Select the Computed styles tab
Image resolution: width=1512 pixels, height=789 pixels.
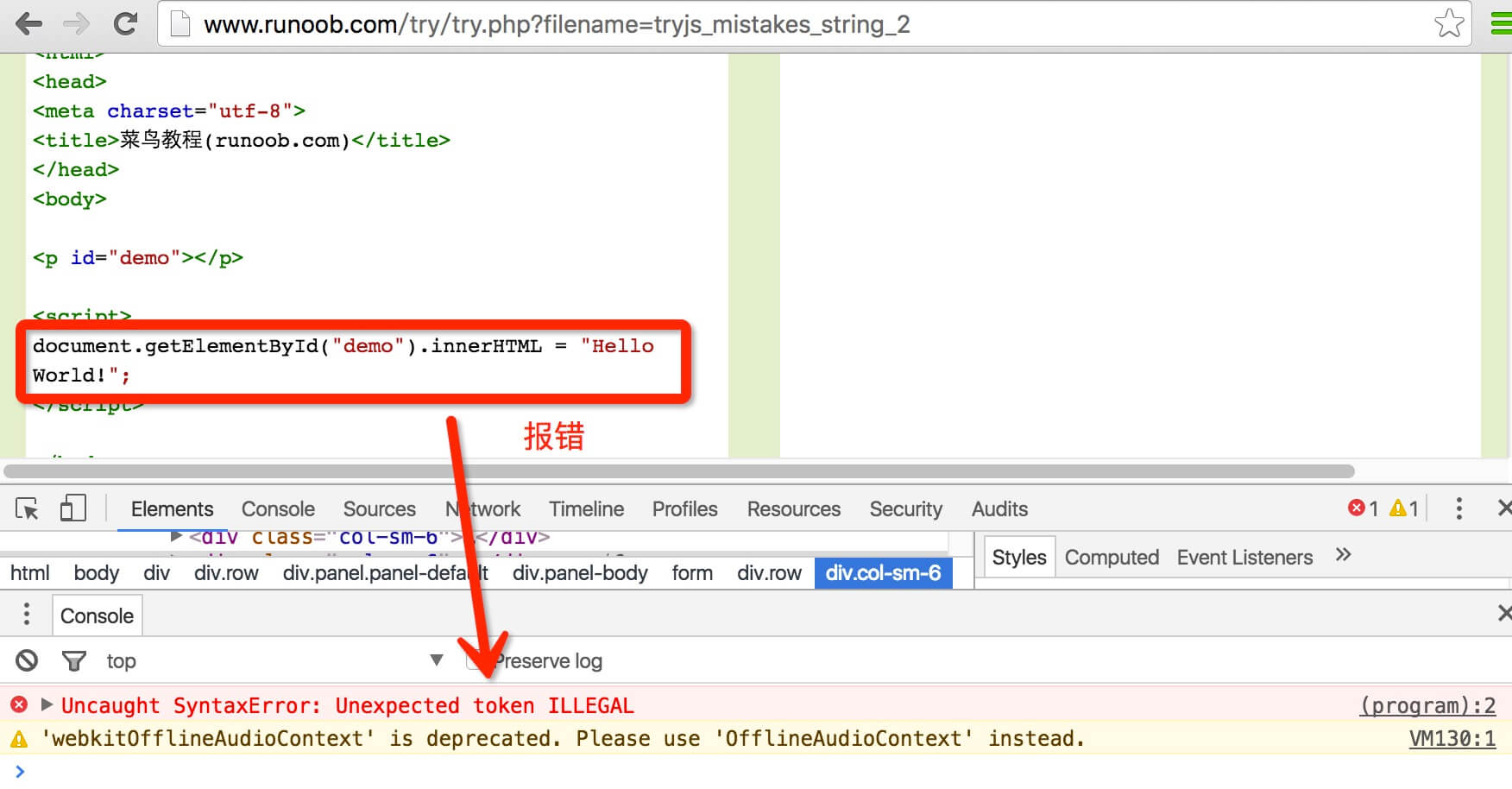1111,558
